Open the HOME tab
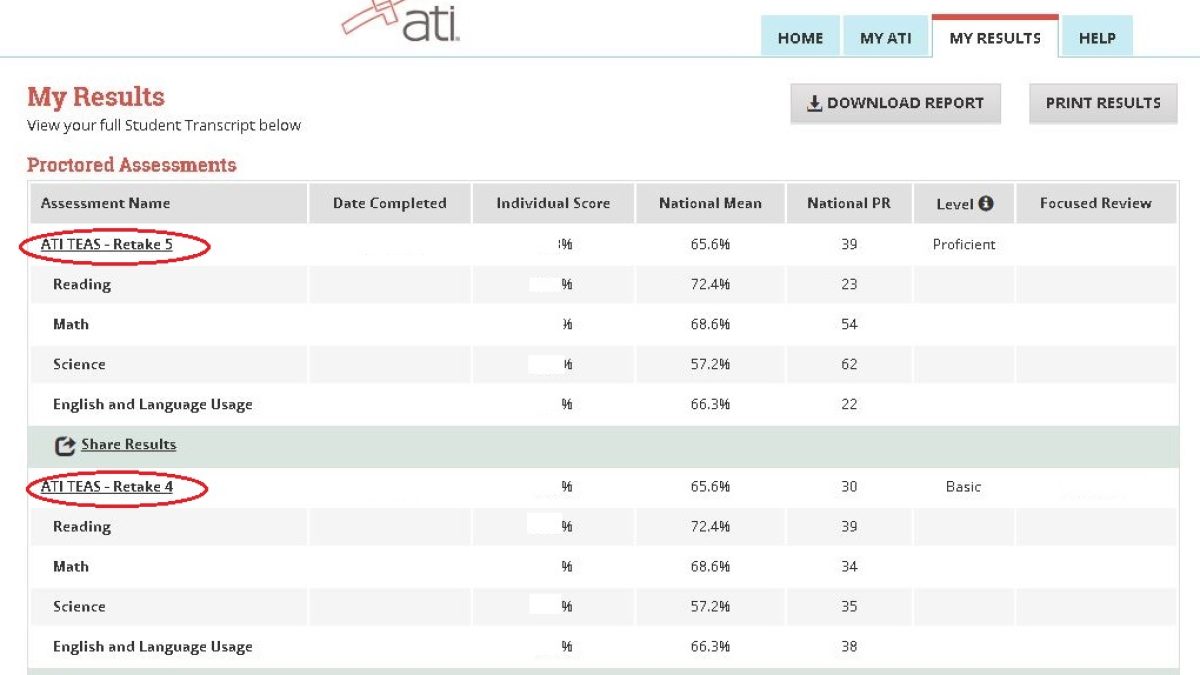Image resolution: width=1200 pixels, height=675 pixels. pos(800,38)
